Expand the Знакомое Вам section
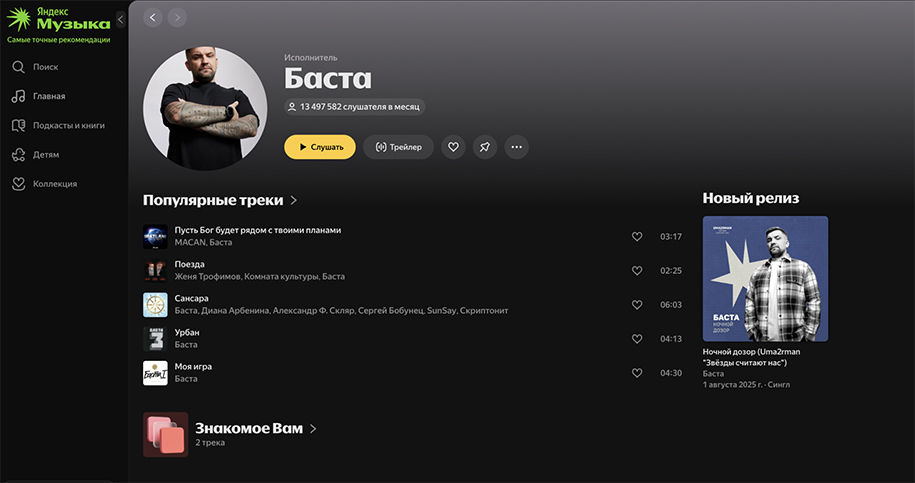 313,428
